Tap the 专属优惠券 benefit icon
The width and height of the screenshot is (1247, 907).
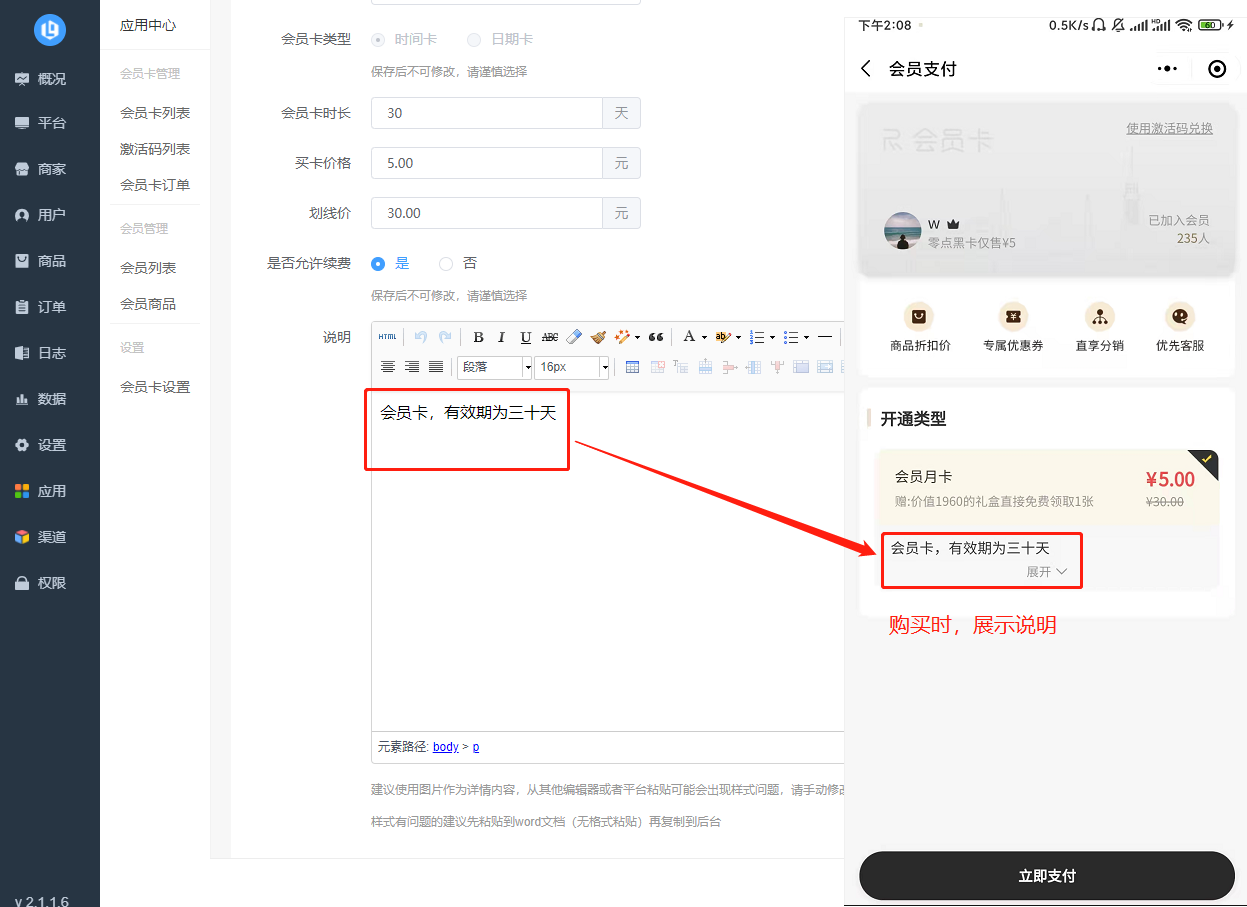pyautogui.click(x=1013, y=317)
